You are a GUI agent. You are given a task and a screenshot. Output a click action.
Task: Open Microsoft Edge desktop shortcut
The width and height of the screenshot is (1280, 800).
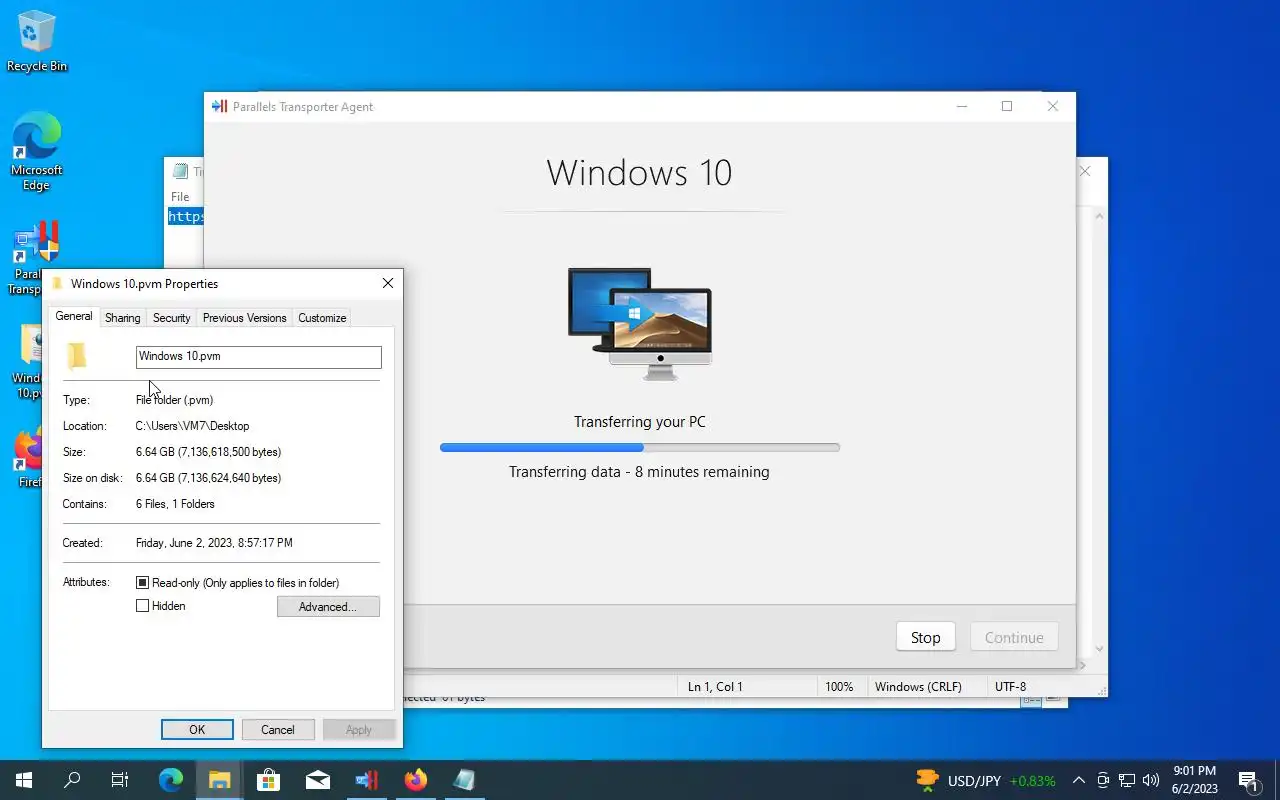click(x=37, y=150)
